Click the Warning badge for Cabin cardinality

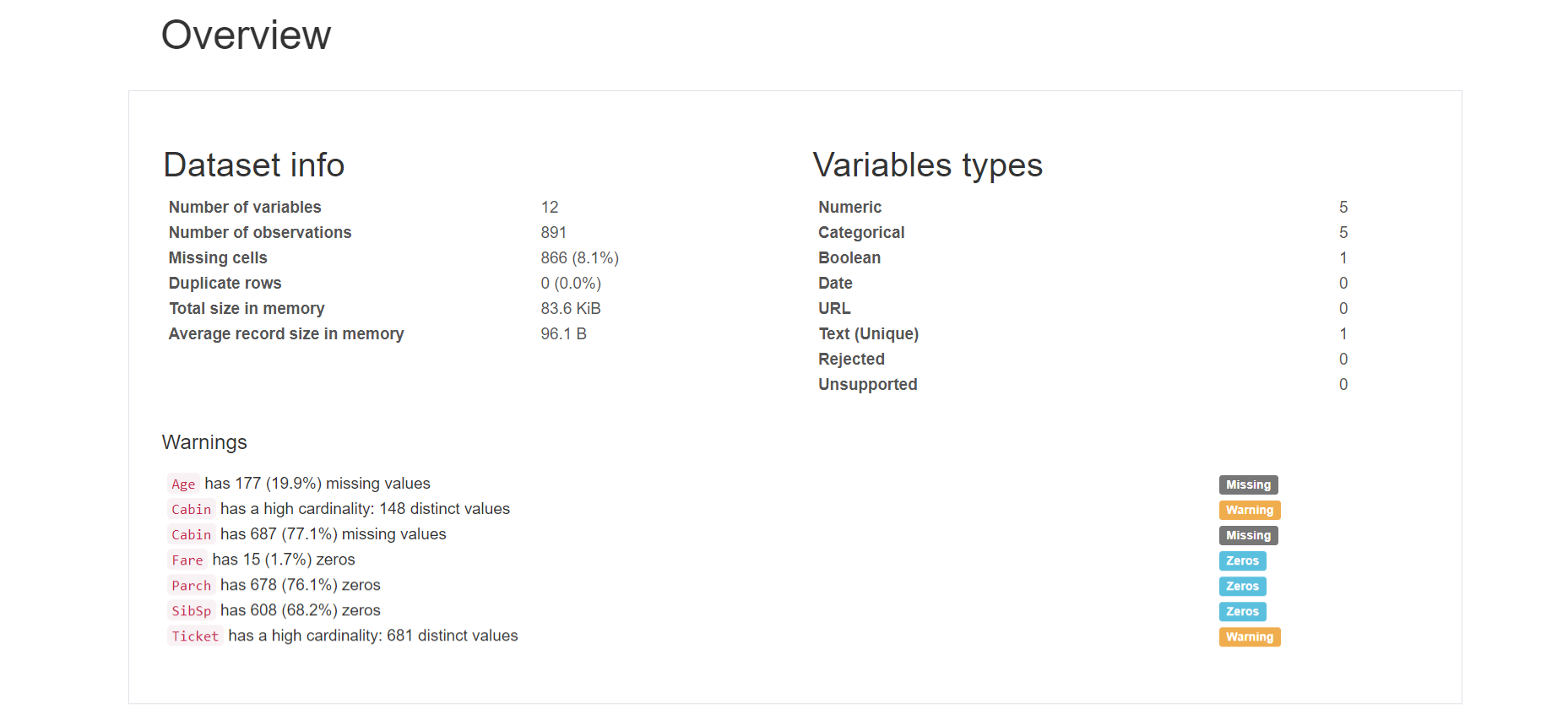(x=1250, y=510)
